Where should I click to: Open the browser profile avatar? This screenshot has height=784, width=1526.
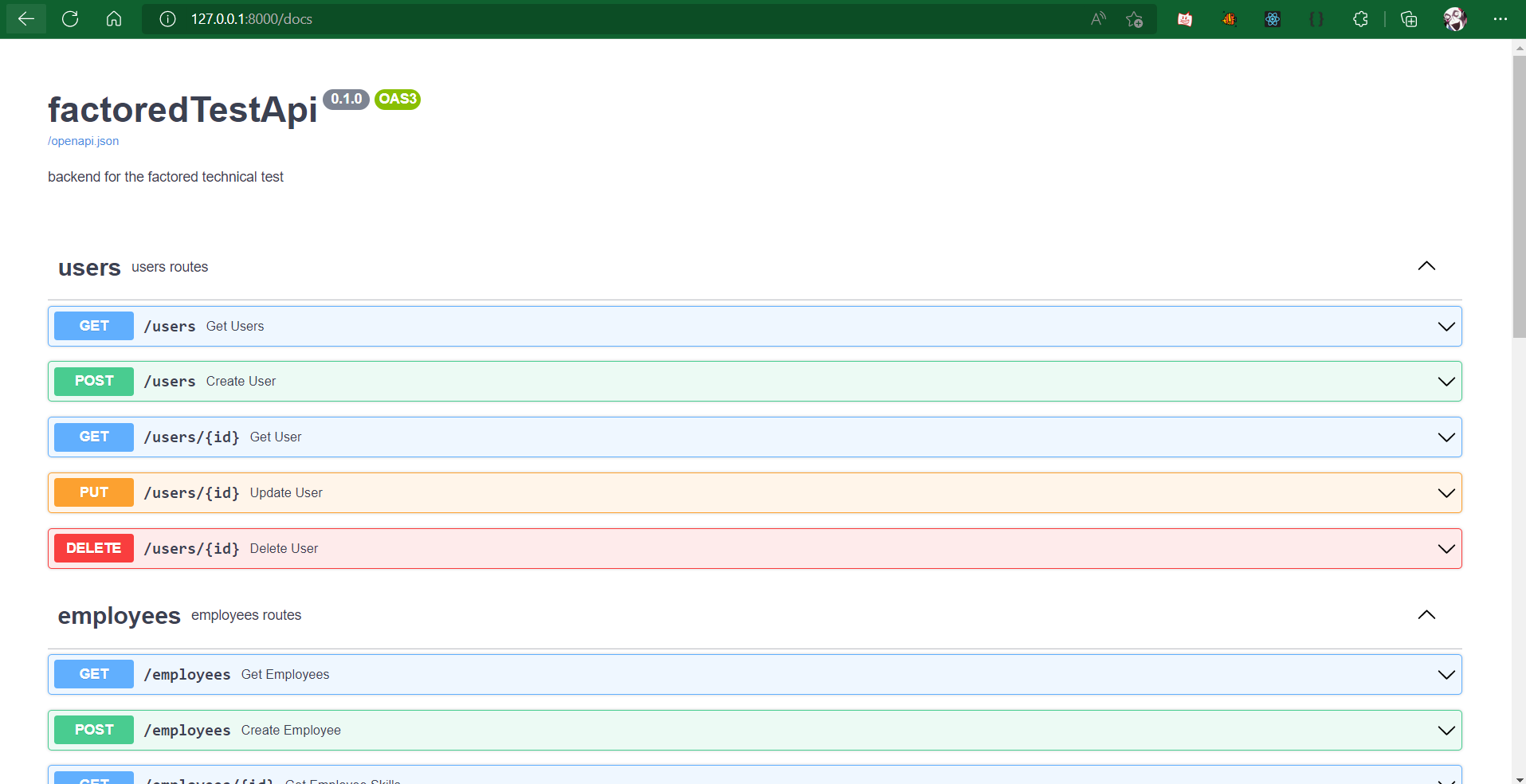(x=1455, y=19)
